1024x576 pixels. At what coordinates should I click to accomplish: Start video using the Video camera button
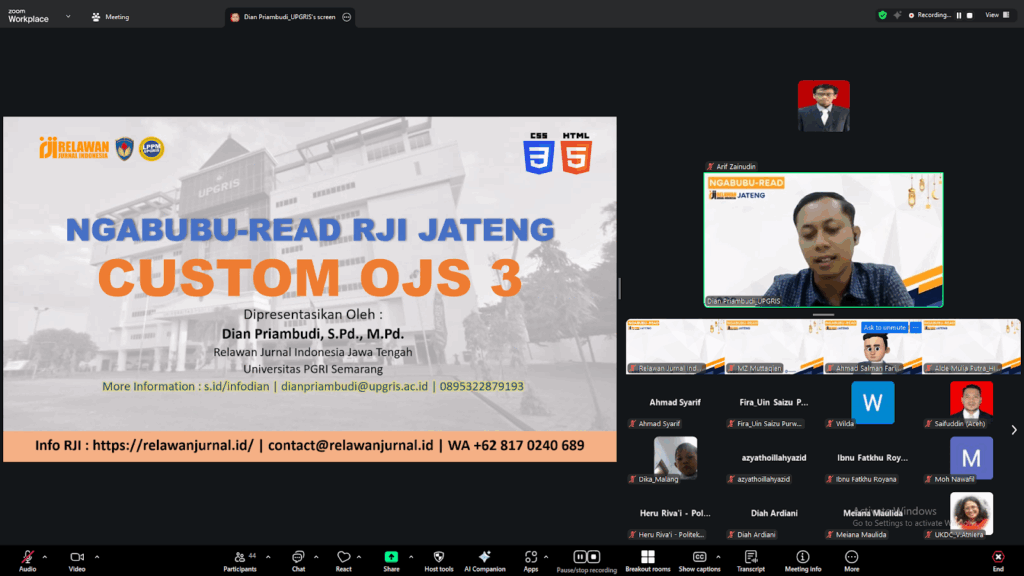(x=77, y=558)
